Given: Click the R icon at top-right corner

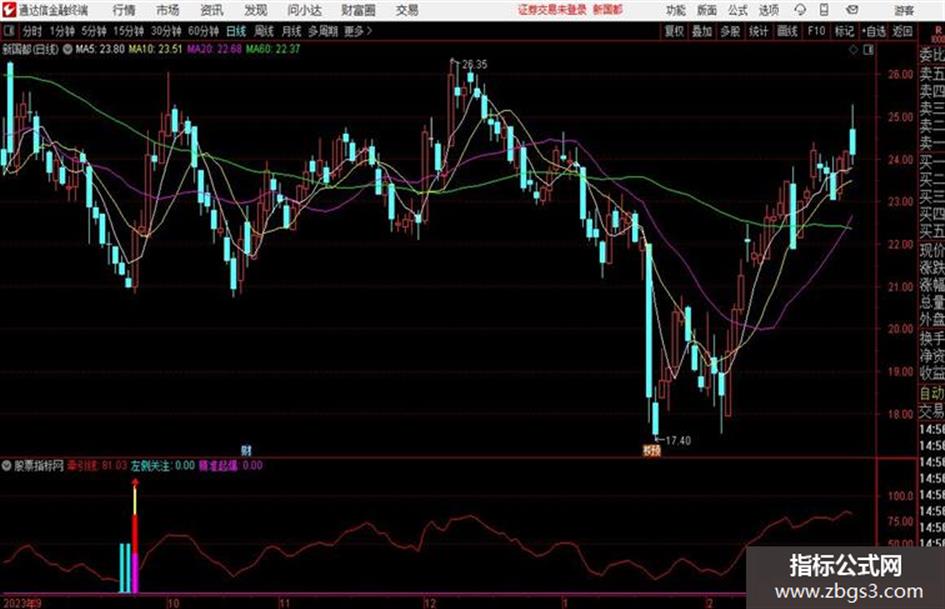Looking at the screenshot, I should [938, 31].
